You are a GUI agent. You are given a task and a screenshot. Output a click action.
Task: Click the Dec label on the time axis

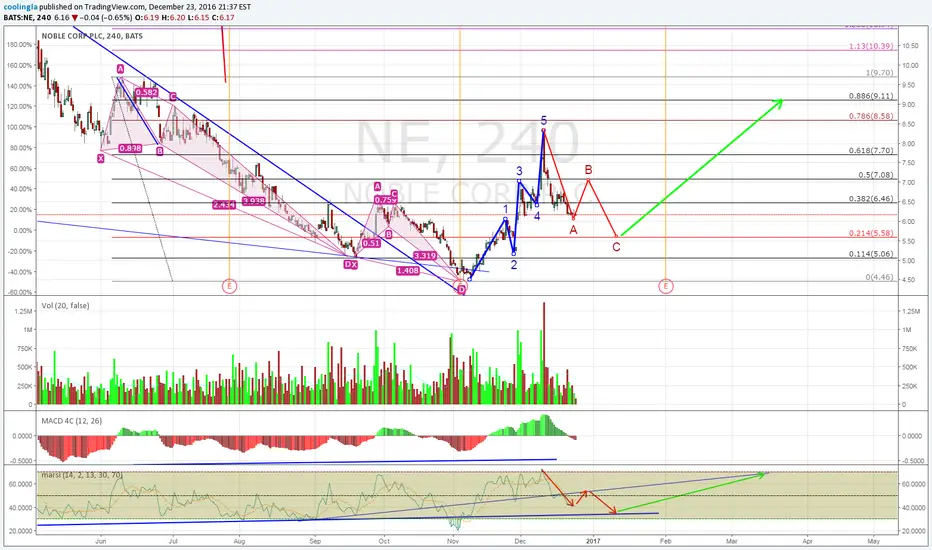[x=520, y=541]
